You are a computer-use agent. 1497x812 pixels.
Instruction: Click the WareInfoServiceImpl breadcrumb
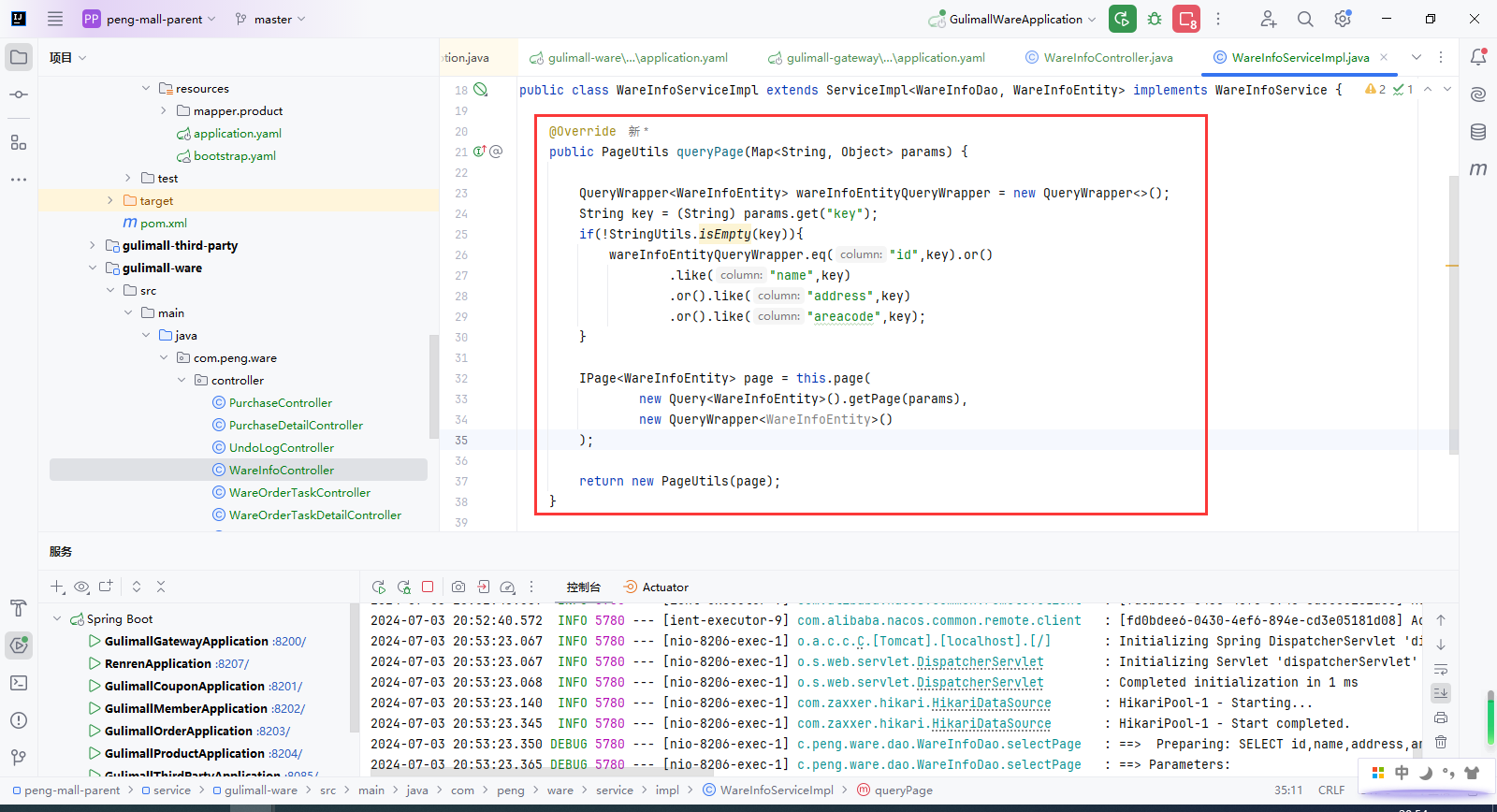[x=777, y=790]
